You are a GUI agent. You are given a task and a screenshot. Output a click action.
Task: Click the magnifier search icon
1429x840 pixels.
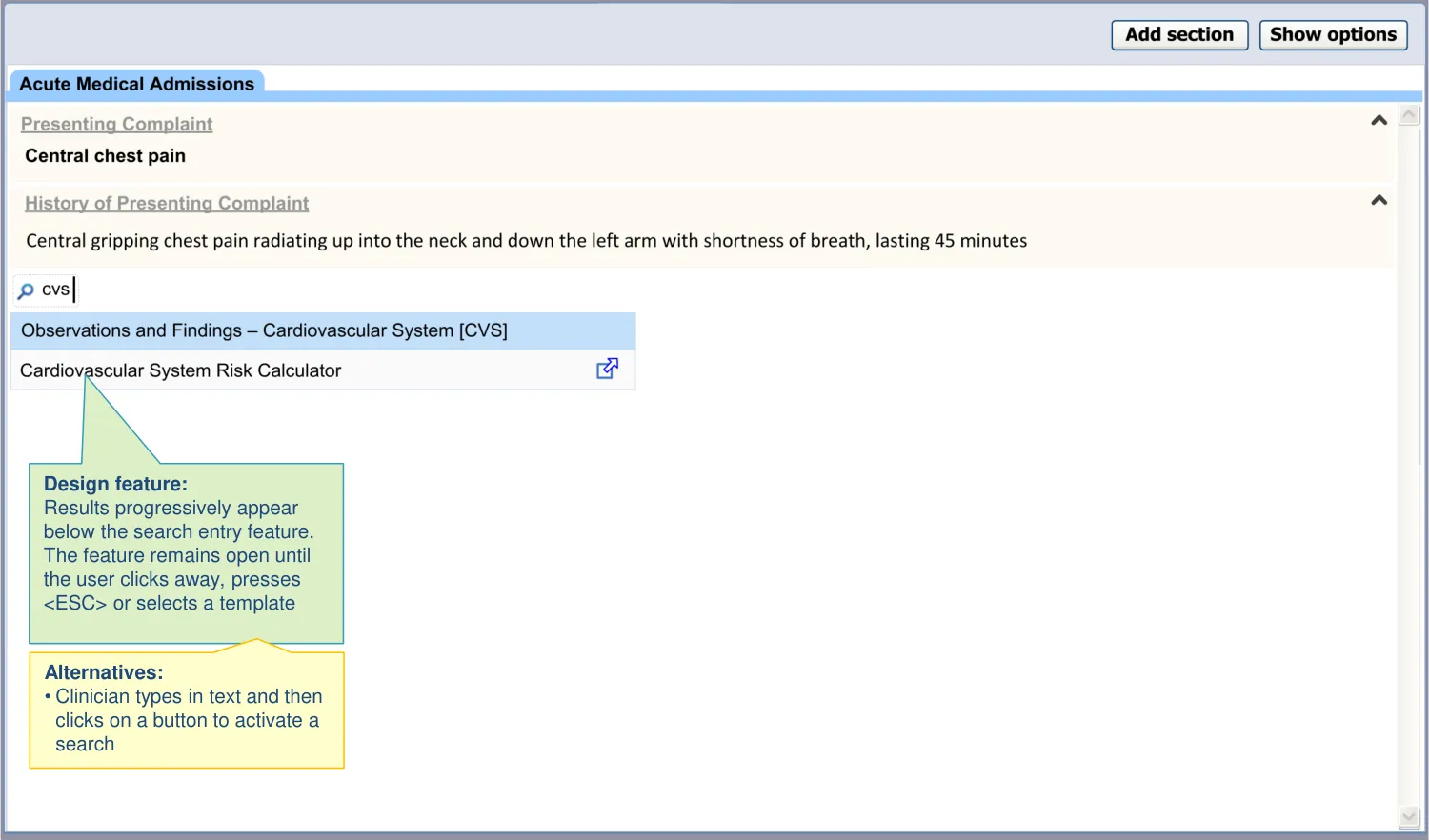26,290
